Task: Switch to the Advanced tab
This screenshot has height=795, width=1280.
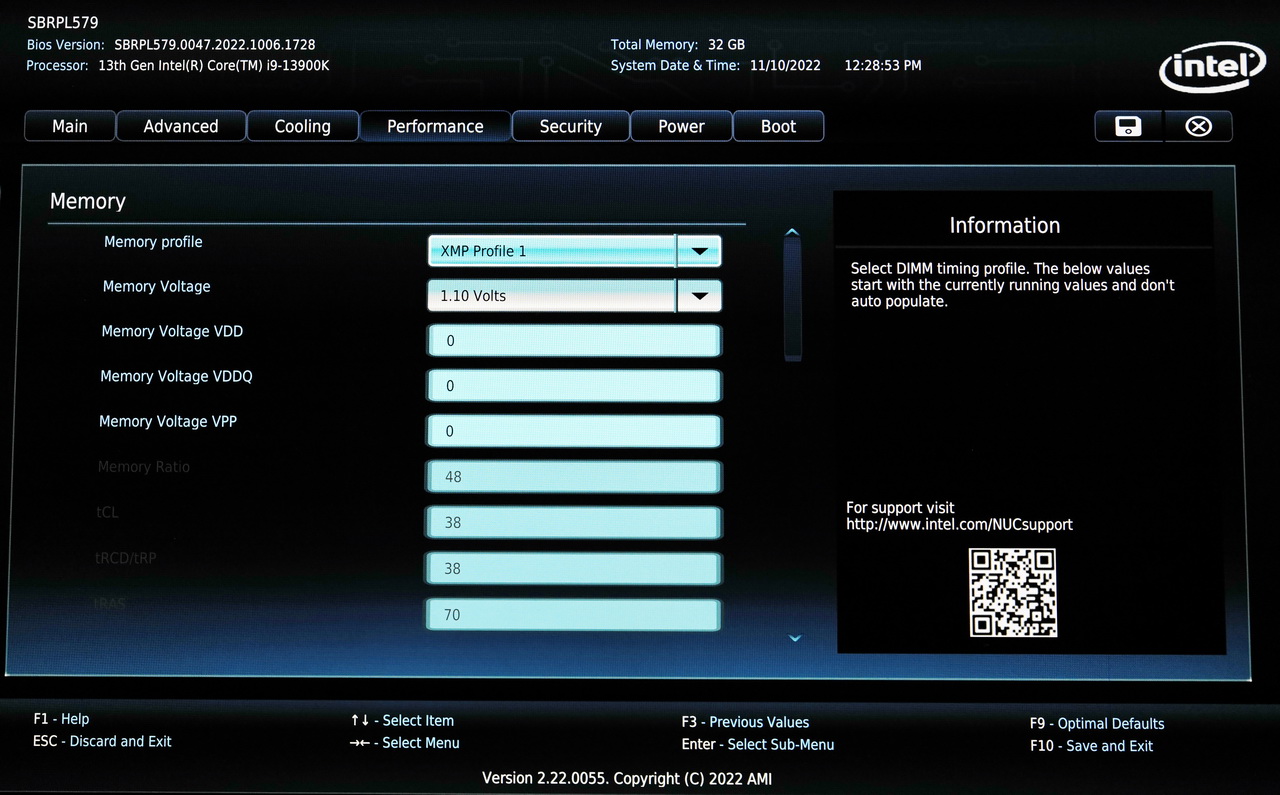Action: point(181,126)
